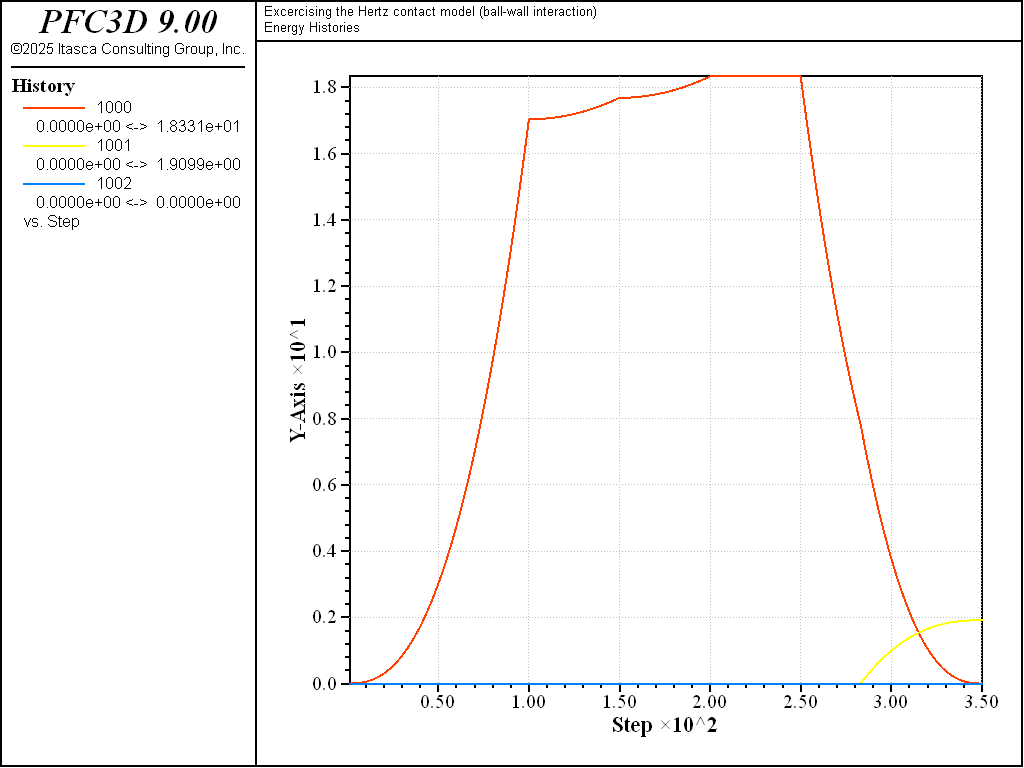Select the Hertz contact model plot title
The width and height of the screenshot is (1024, 768).
(430, 12)
